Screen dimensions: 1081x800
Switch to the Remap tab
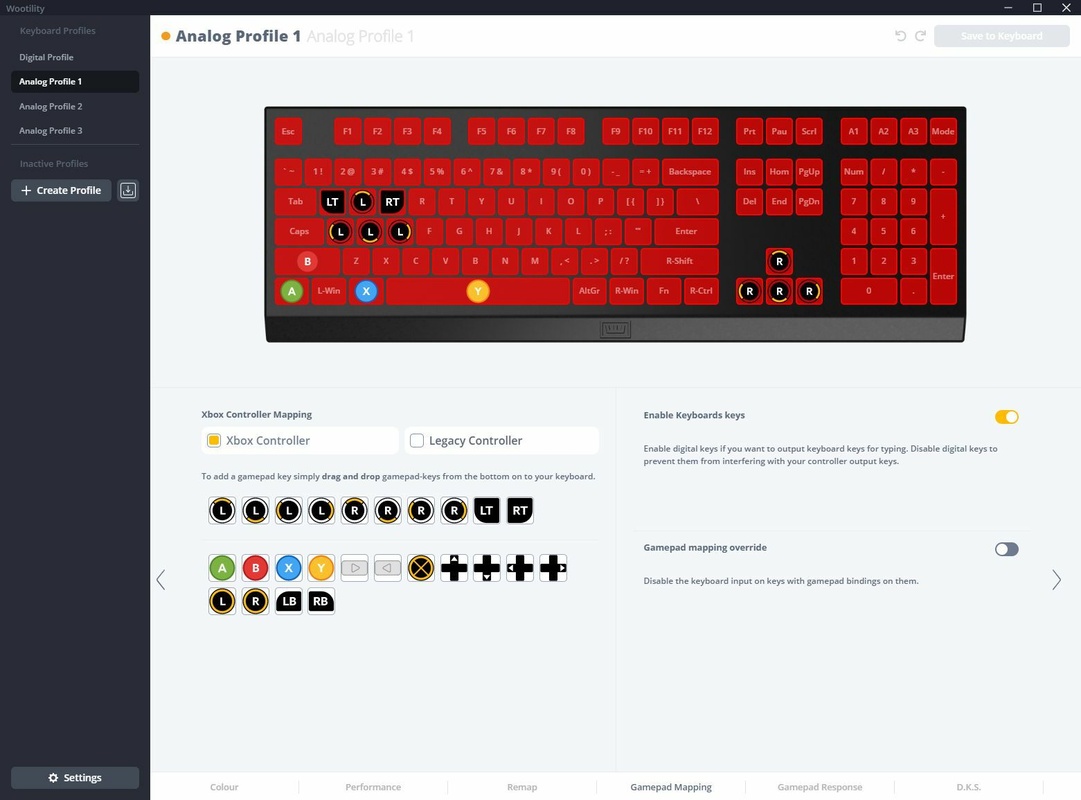522,787
